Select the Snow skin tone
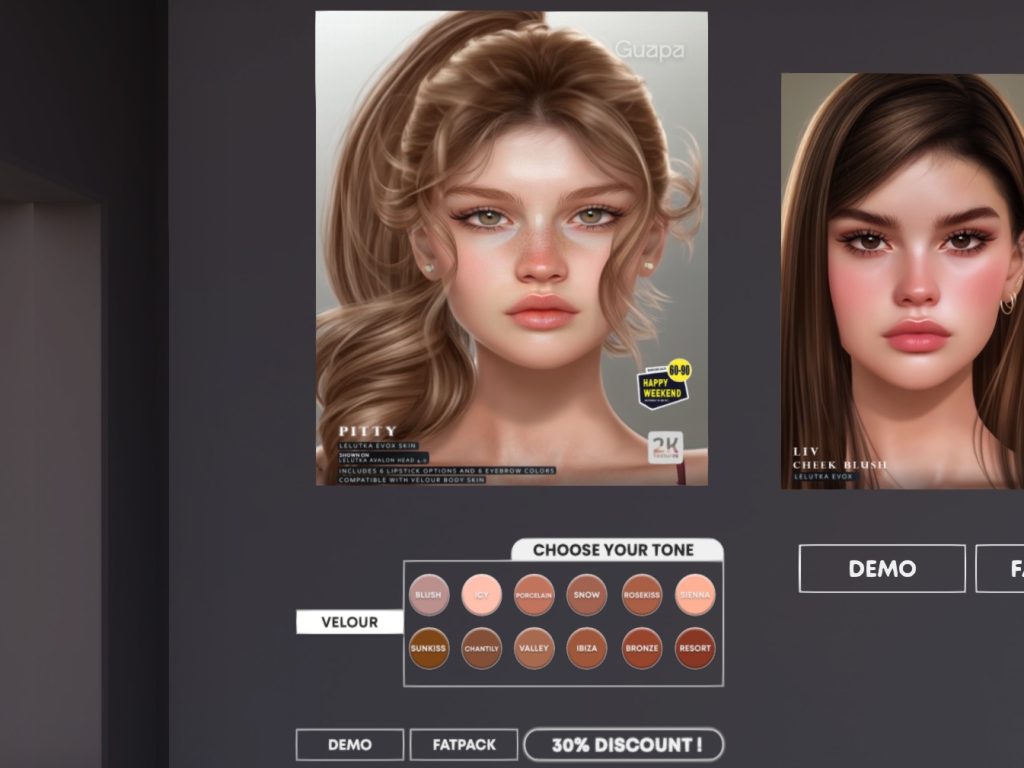 (587, 595)
